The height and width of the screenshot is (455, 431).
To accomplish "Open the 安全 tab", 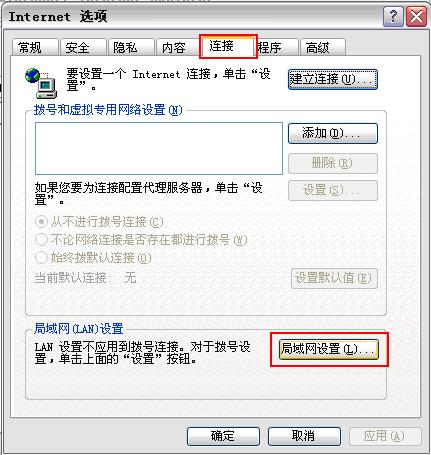I will coord(83,47).
